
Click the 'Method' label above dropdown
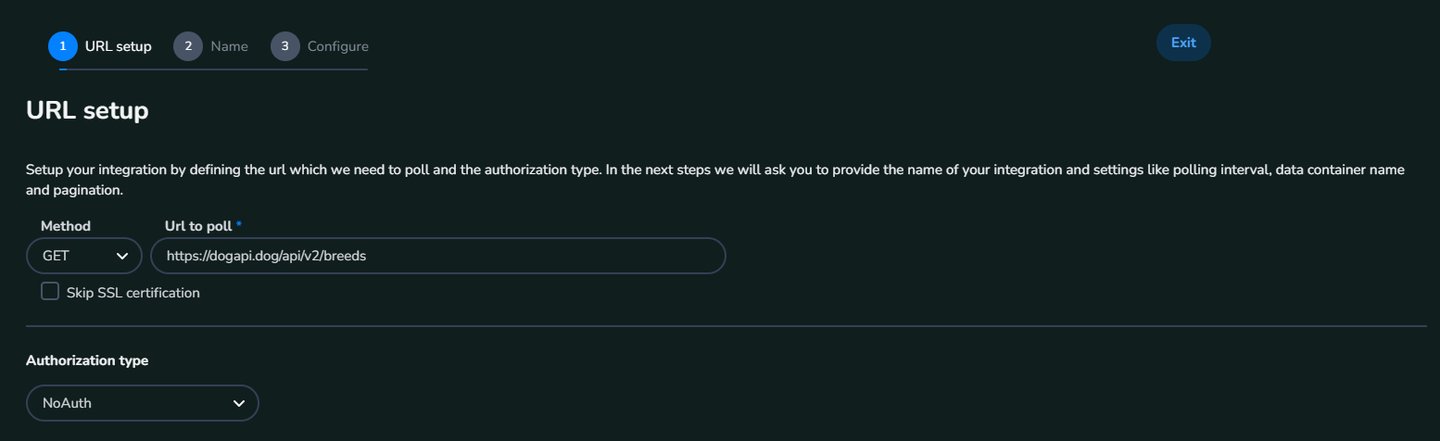pos(65,227)
